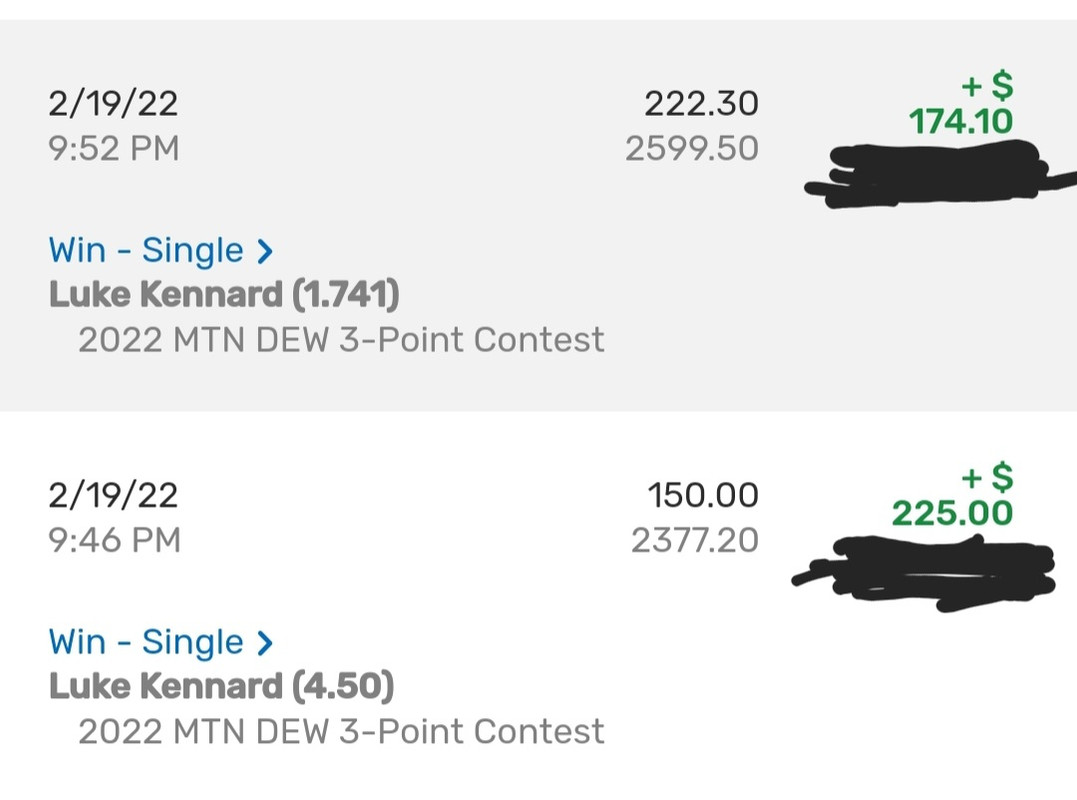Image resolution: width=1077 pixels, height=800 pixels.
Task: Click the green +$174.10 winnings
Action: point(961,105)
